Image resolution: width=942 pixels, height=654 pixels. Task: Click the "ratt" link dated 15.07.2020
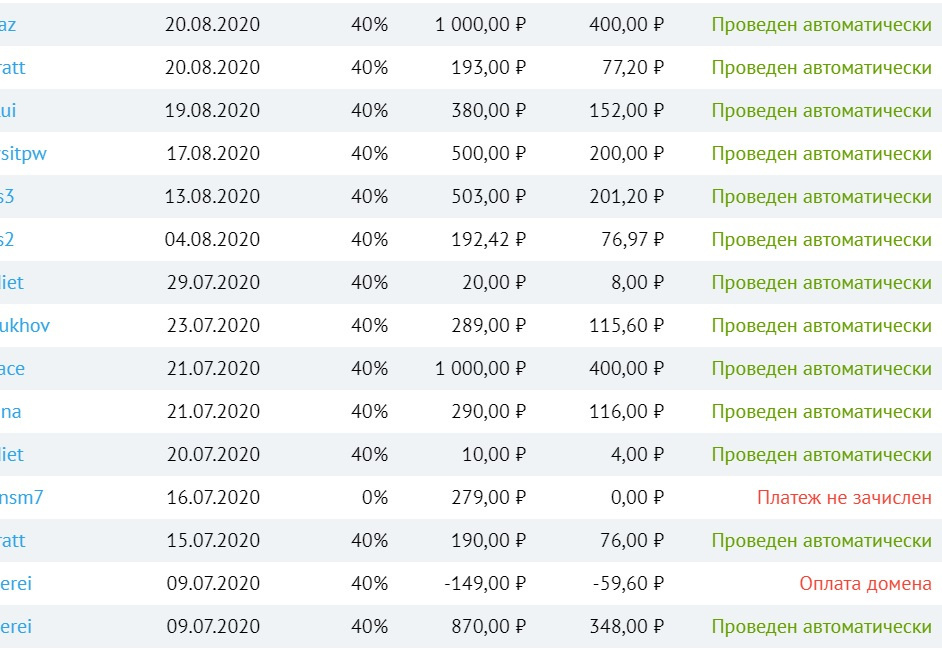pos(12,541)
